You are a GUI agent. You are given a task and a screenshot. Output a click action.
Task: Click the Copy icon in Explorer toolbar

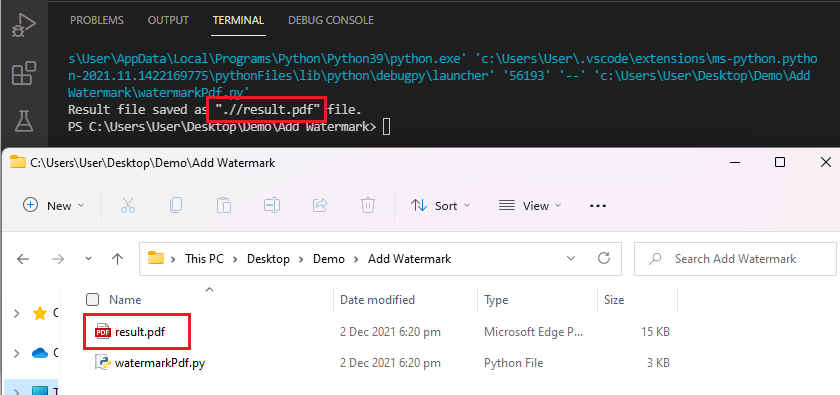(176, 205)
